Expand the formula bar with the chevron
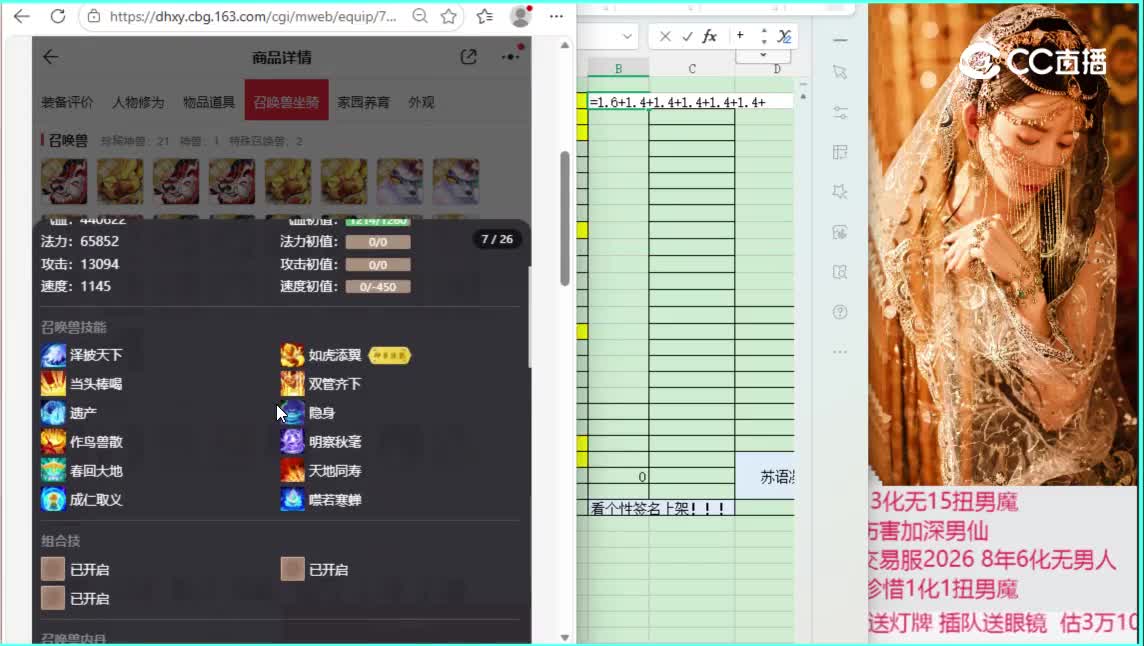 click(763, 55)
